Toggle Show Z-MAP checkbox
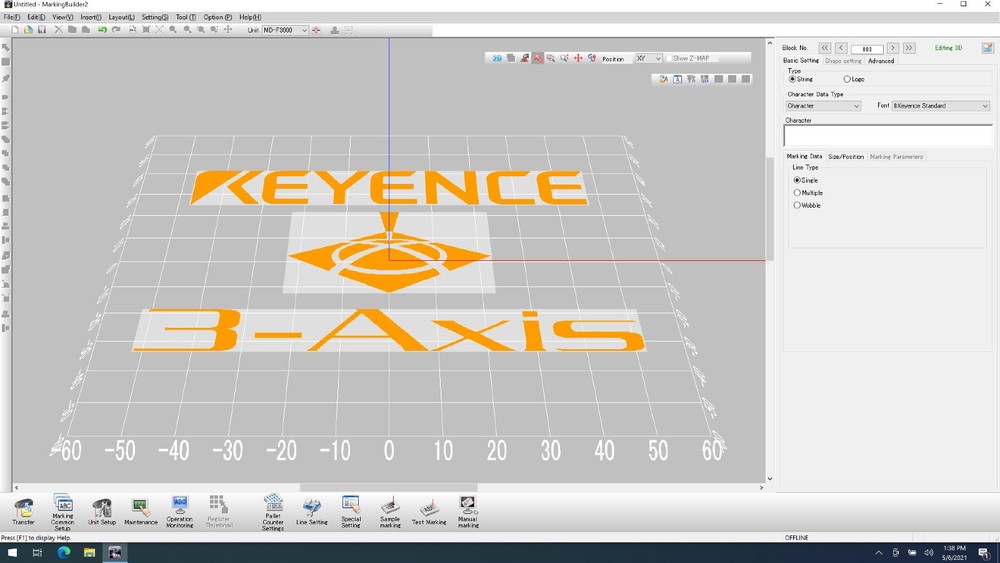The width and height of the screenshot is (1000, 563). (x=669, y=58)
